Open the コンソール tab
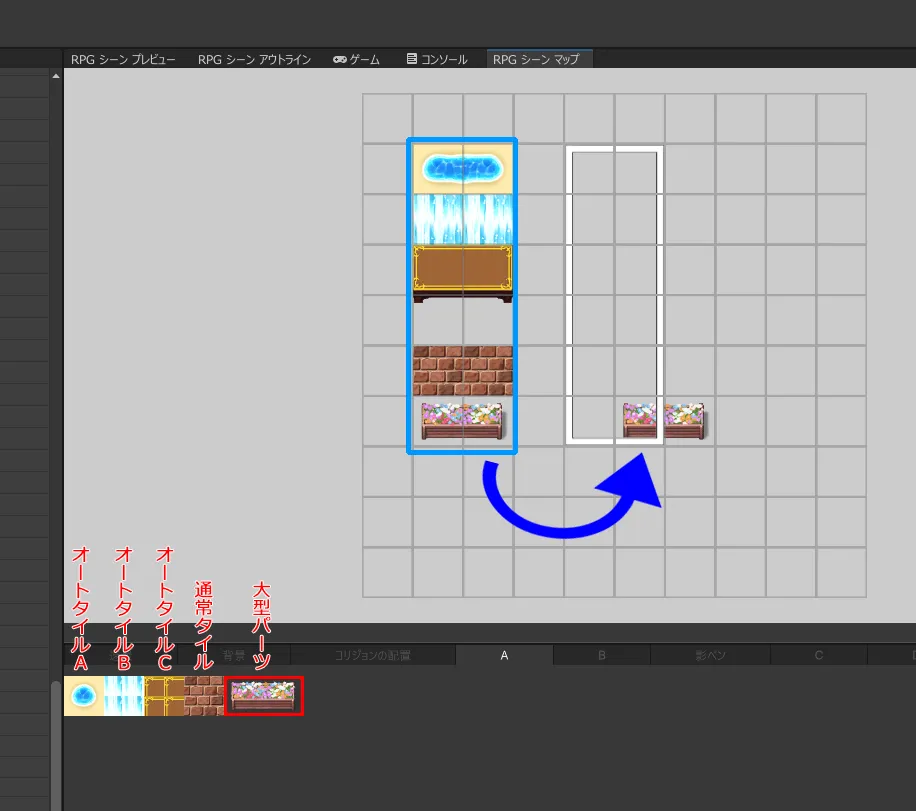The height and width of the screenshot is (811, 916). (x=437, y=59)
